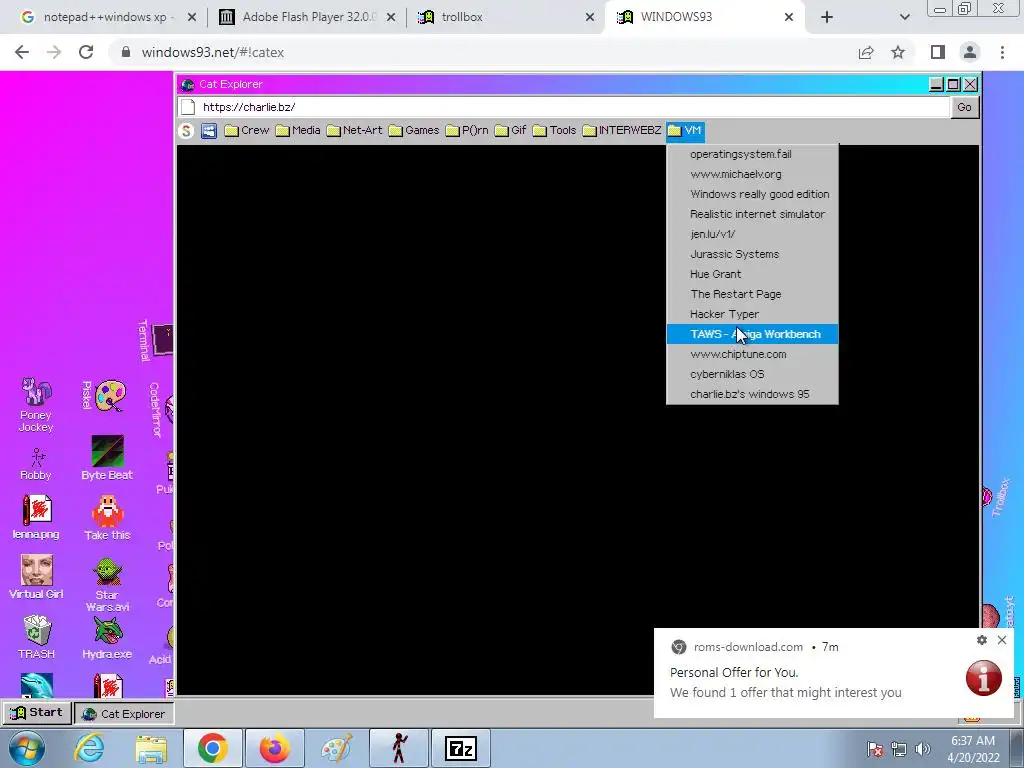Select charlie.bz's windows 95 entry
Image resolution: width=1024 pixels, height=768 pixels.
pyautogui.click(x=752, y=394)
